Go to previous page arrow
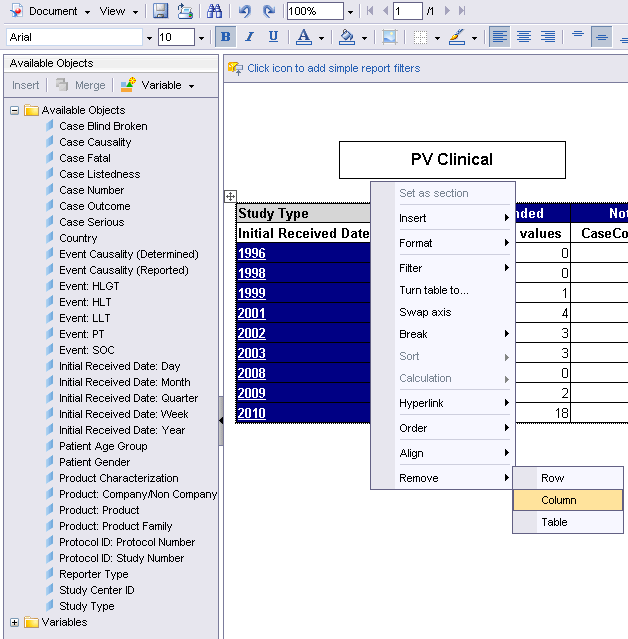Viewport: 628px width, 639px height. [385, 11]
